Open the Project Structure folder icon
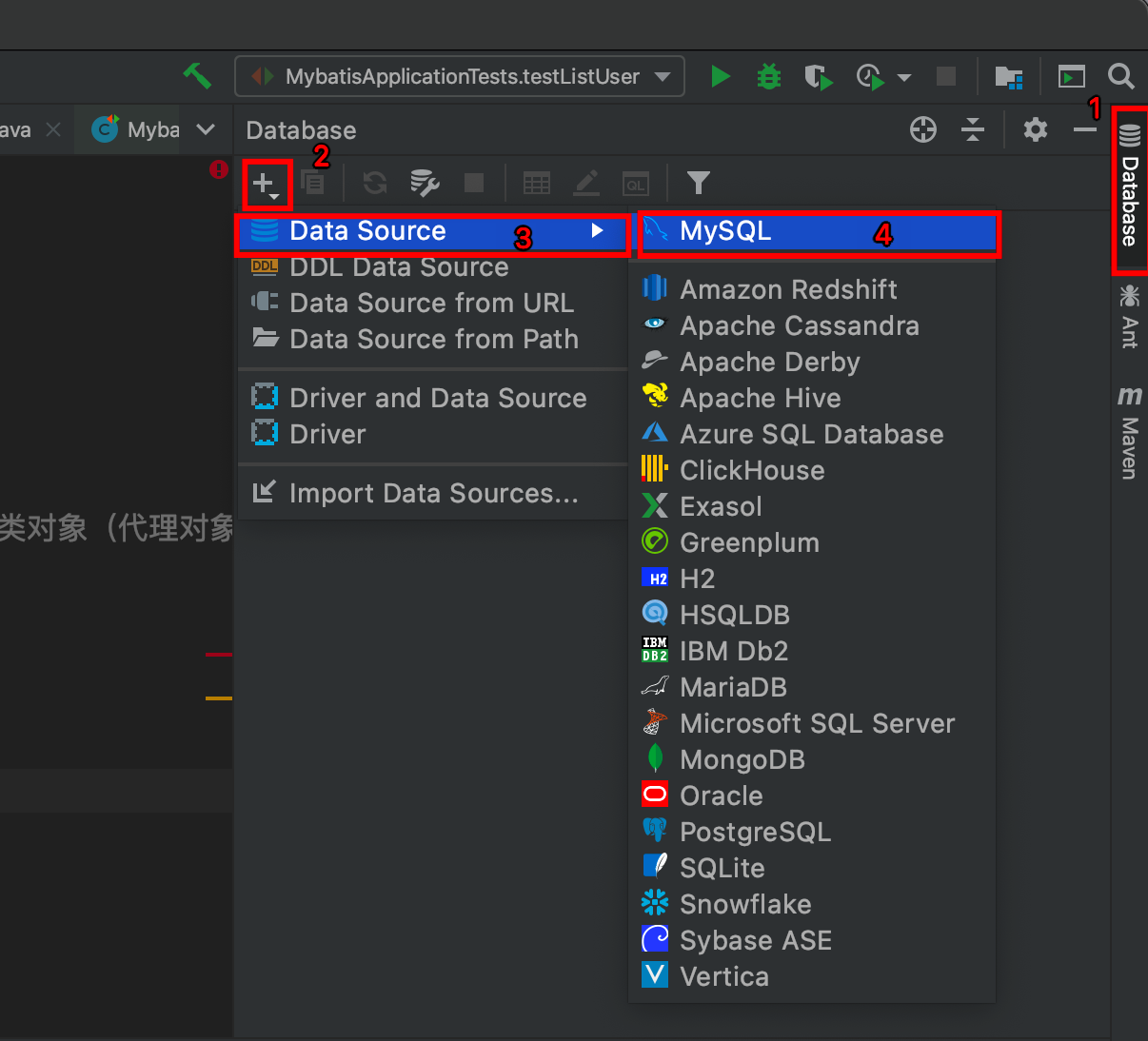1148x1041 pixels. coord(1008,76)
